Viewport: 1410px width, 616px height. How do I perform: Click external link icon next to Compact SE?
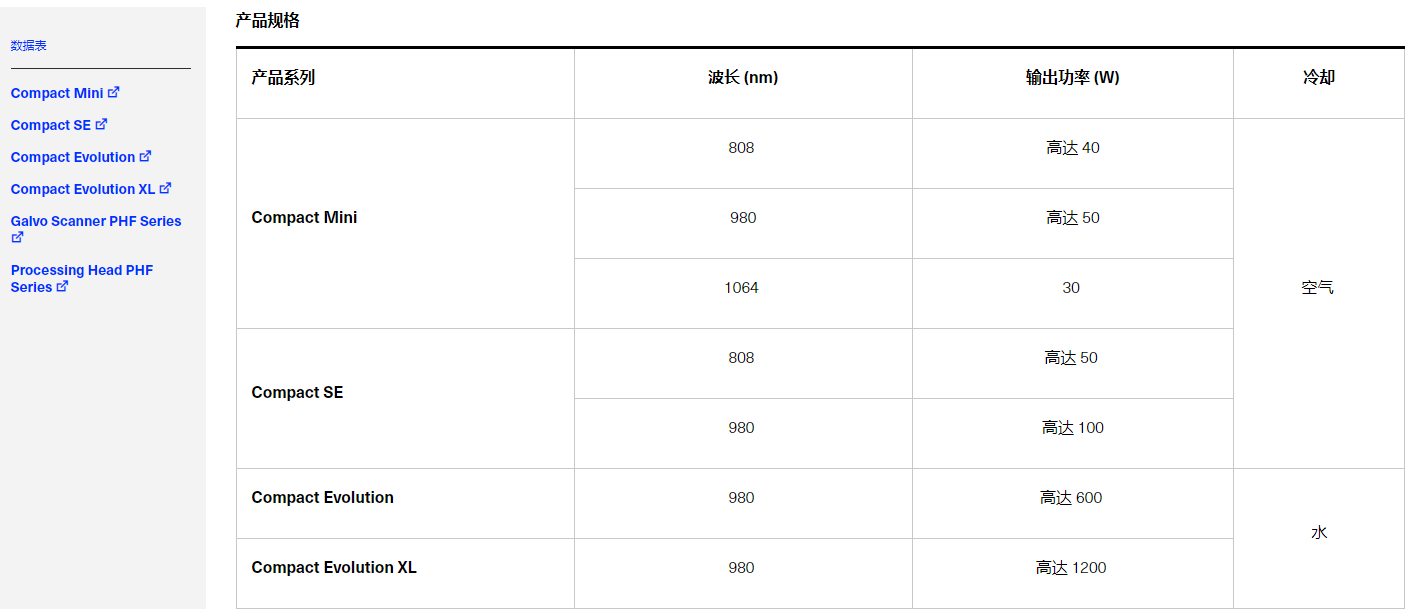point(101,124)
